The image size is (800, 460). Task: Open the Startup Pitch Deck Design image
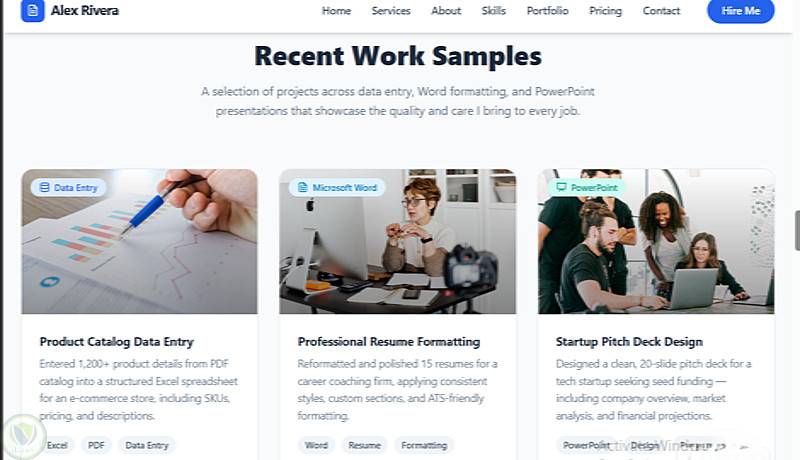click(656, 250)
